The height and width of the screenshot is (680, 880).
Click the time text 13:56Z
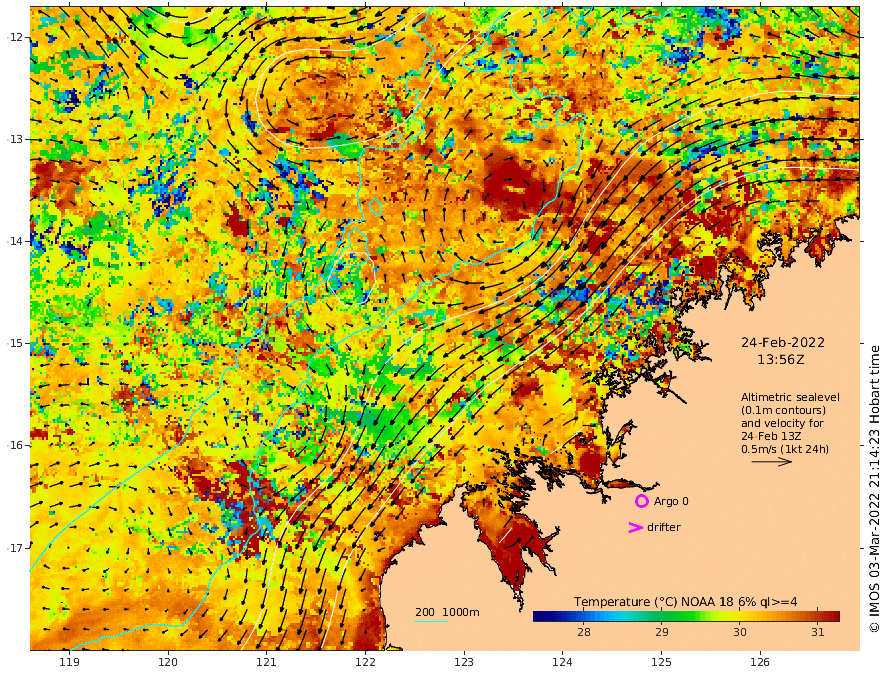(x=781, y=360)
